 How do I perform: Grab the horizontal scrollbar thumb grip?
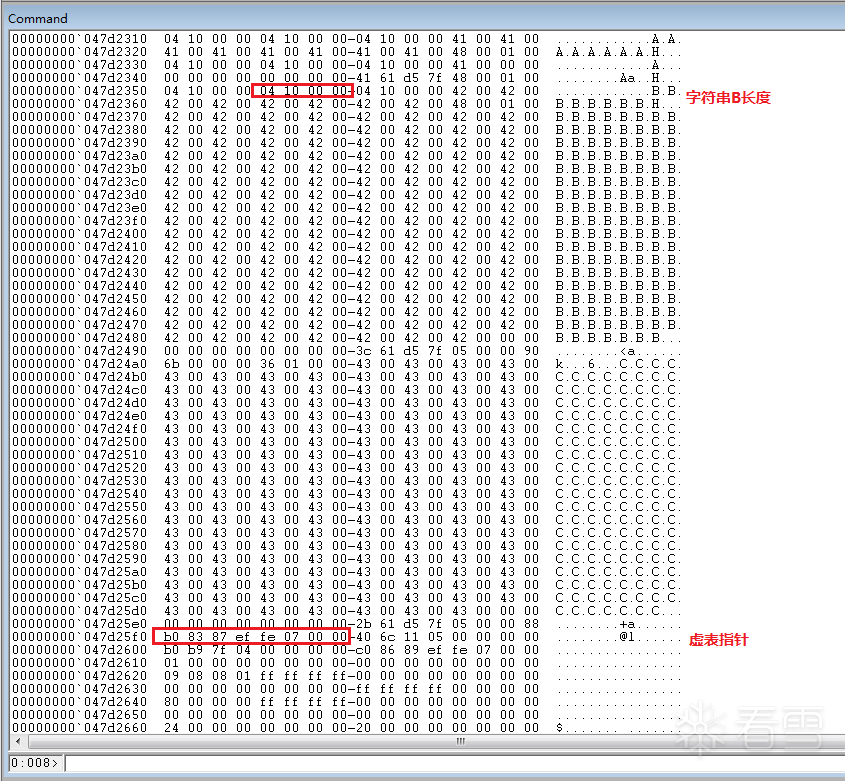coord(460,741)
